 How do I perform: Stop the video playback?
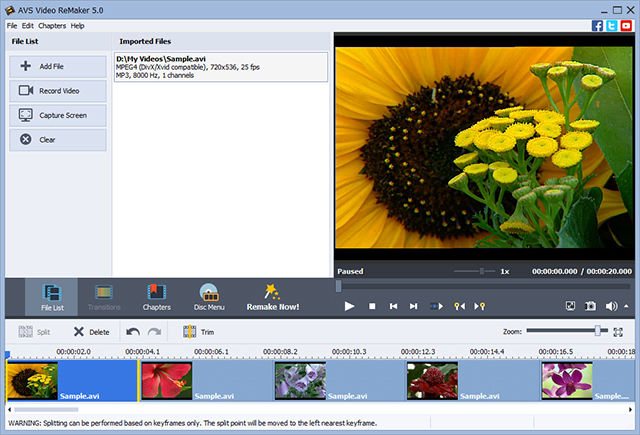coord(372,306)
